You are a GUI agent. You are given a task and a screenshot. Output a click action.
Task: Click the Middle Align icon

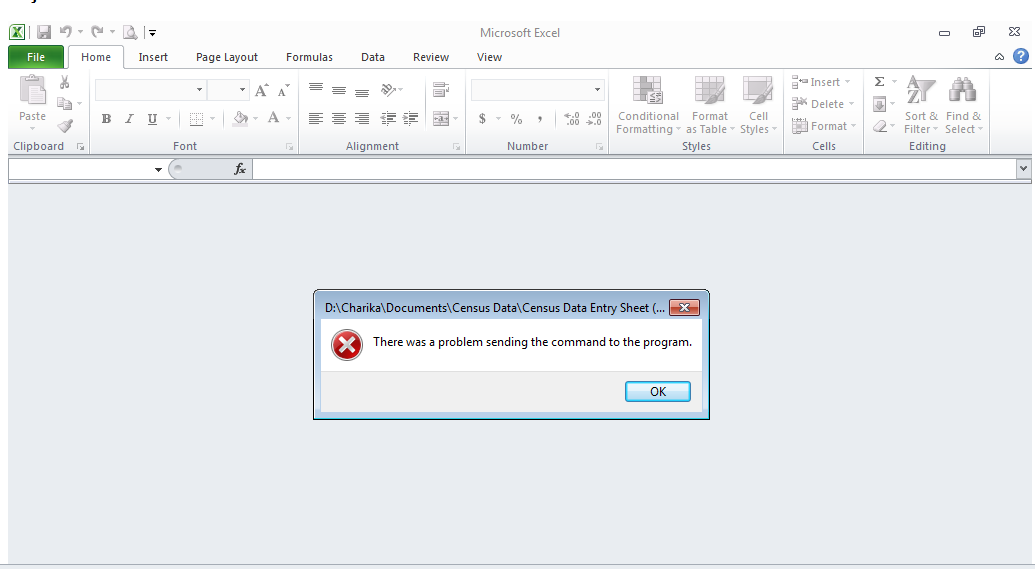pyautogui.click(x=339, y=90)
